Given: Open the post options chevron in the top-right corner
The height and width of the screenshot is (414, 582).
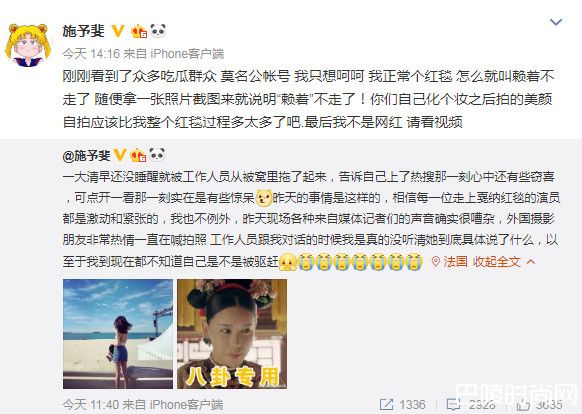Looking at the screenshot, I should click(x=556, y=22).
